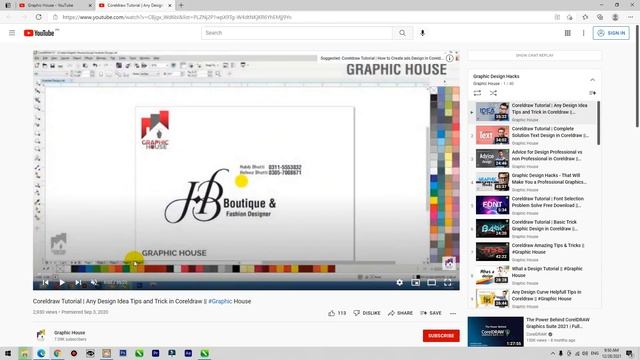Open the Graphic Design Hacks playlist title

(x=496, y=76)
